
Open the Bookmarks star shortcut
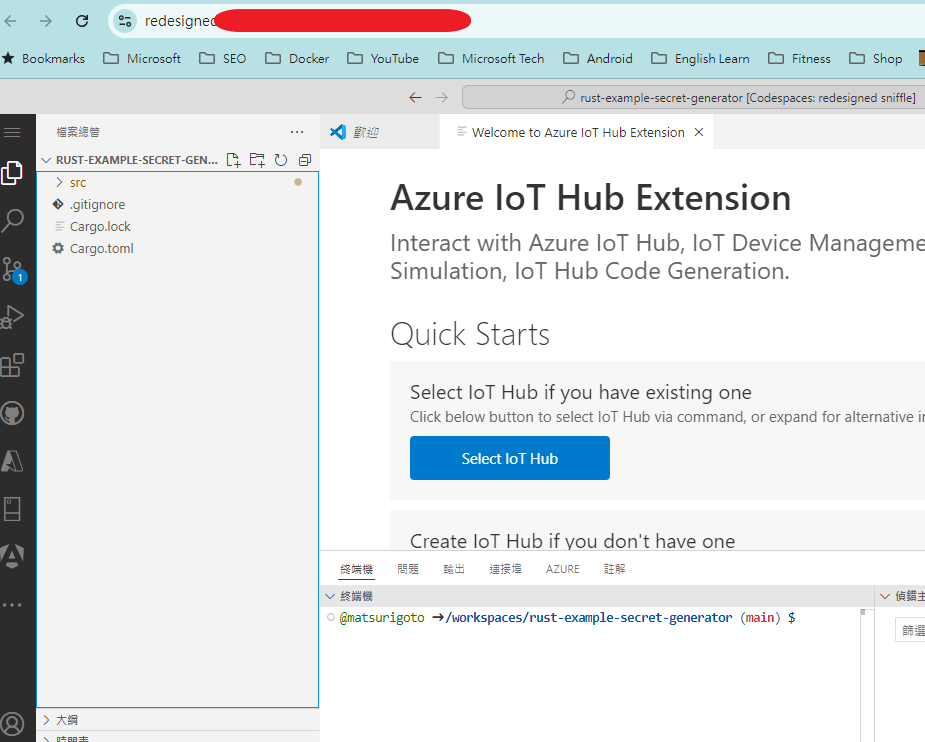(x=44, y=58)
